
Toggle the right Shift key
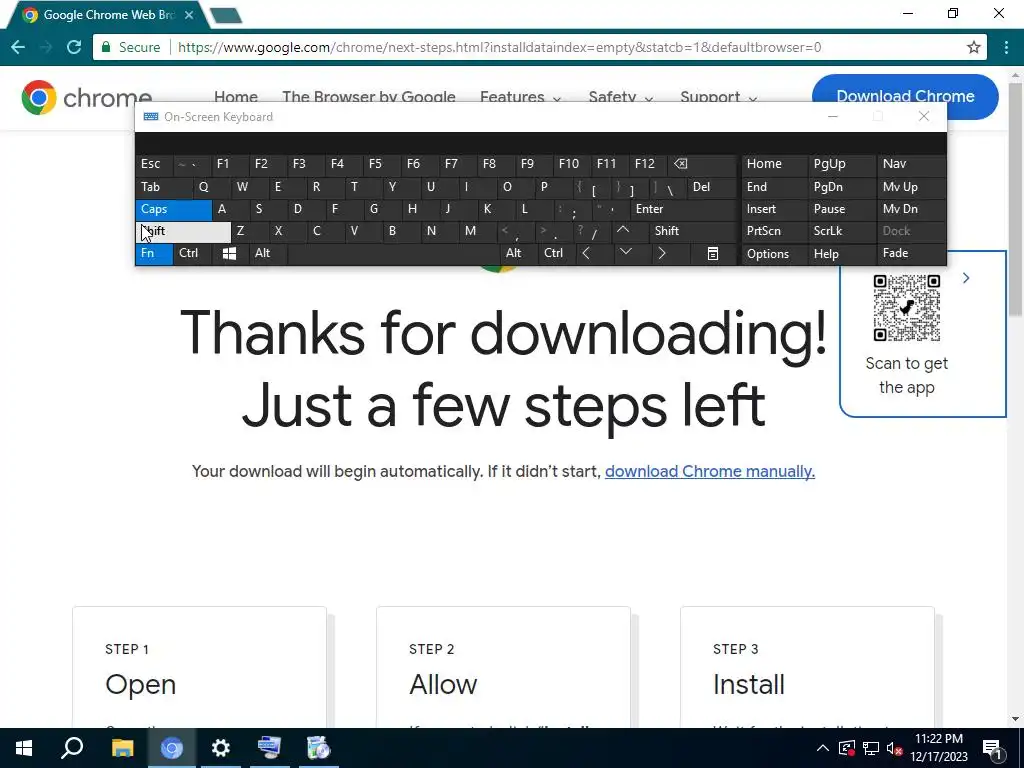(694, 231)
